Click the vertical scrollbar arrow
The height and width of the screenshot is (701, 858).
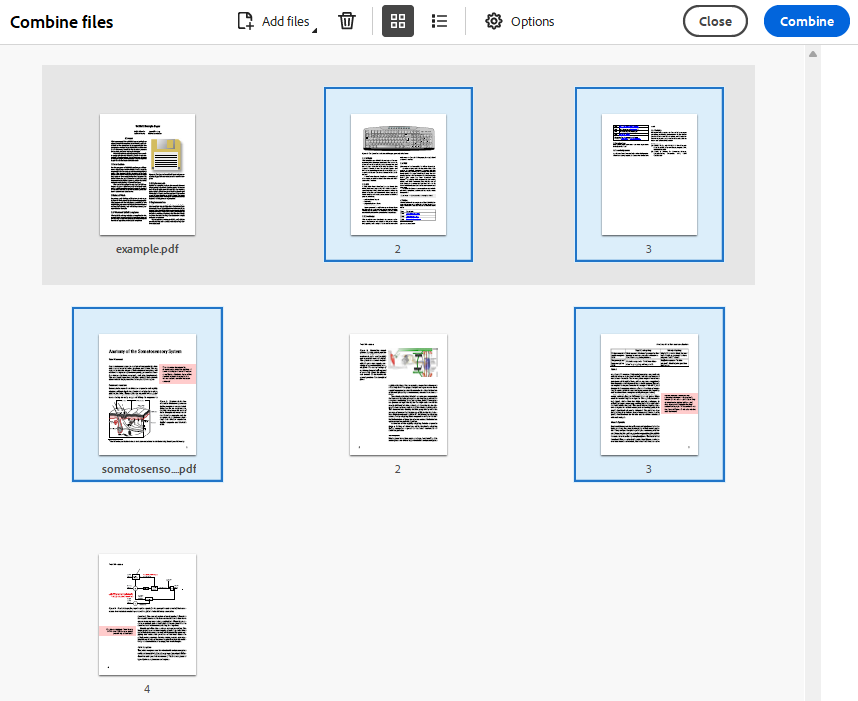click(x=812, y=53)
